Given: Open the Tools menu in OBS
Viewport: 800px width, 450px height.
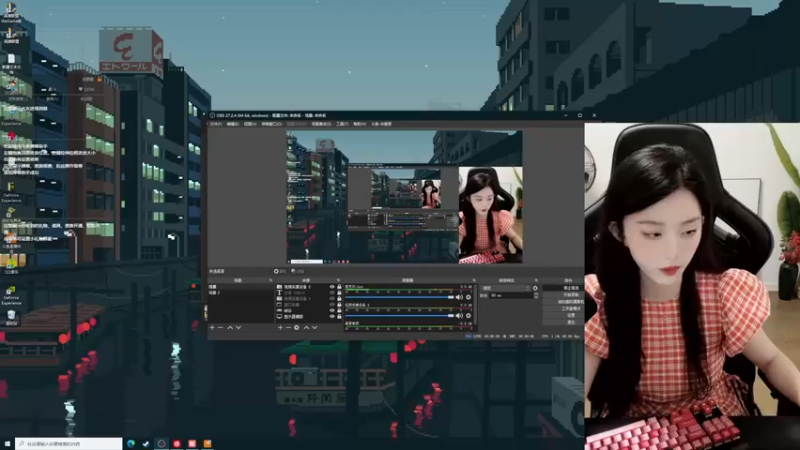Looking at the screenshot, I should click(342, 124).
